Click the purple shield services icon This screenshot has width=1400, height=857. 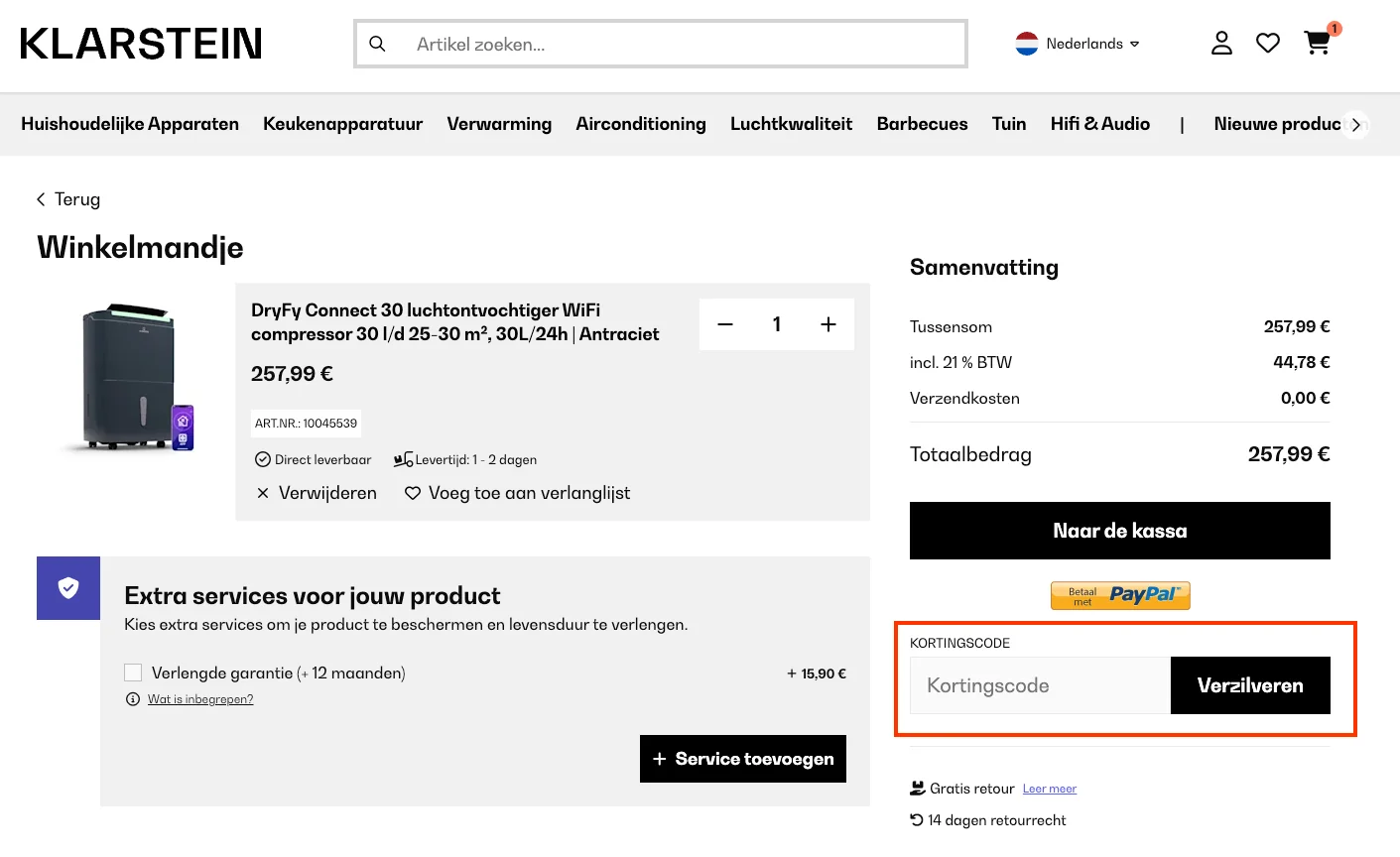point(67,587)
